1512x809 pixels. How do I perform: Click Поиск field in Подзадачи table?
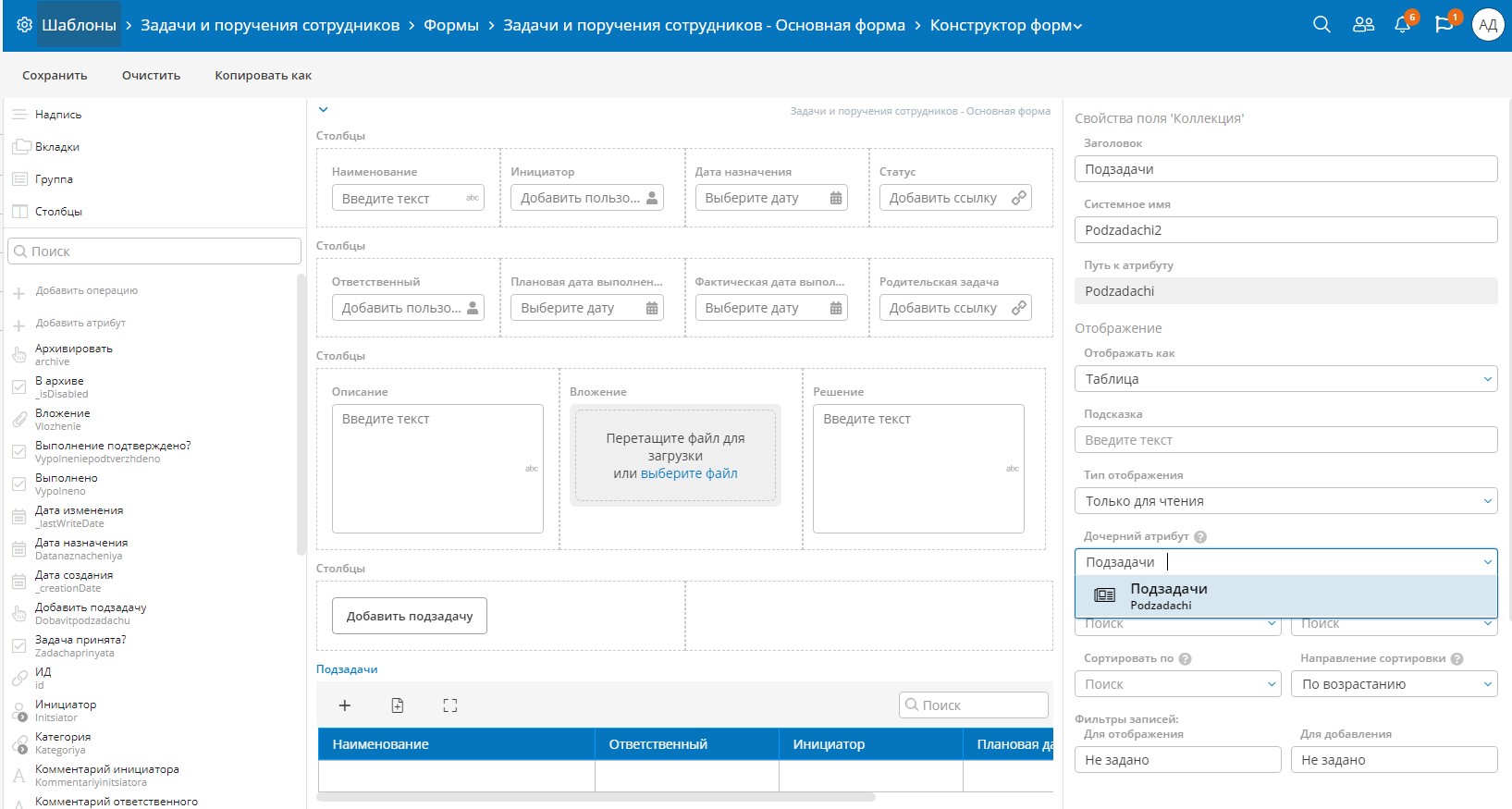pyautogui.click(x=974, y=705)
